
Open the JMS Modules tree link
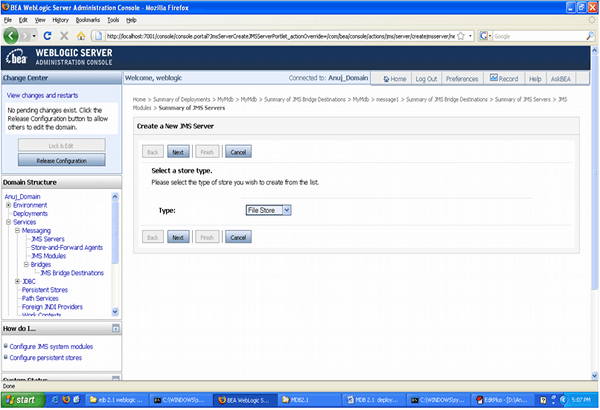tap(49, 255)
